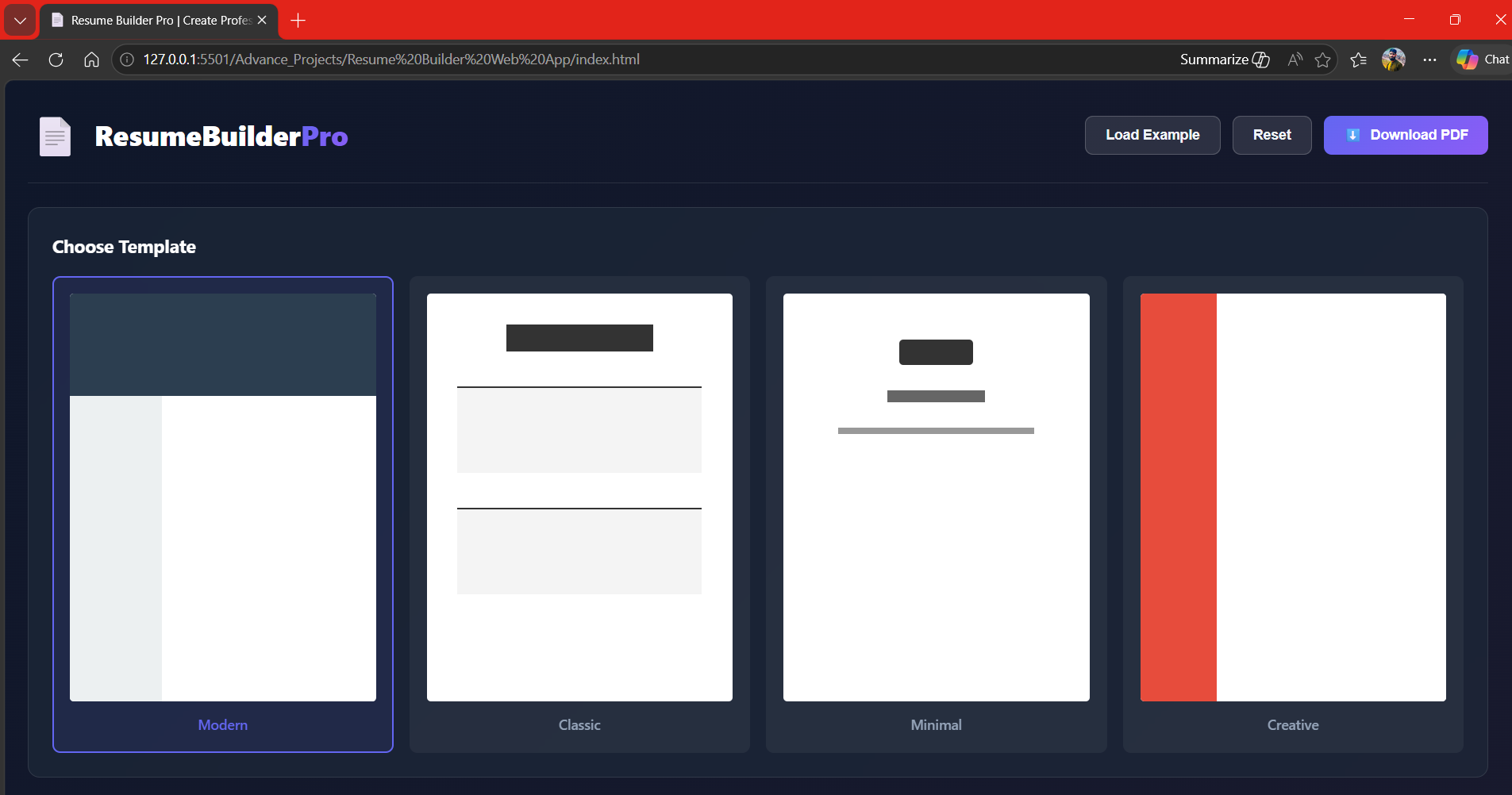View site information for the 127.0.0.1 address
Viewport: 1512px width, 795px height.
tap(127, 60)
